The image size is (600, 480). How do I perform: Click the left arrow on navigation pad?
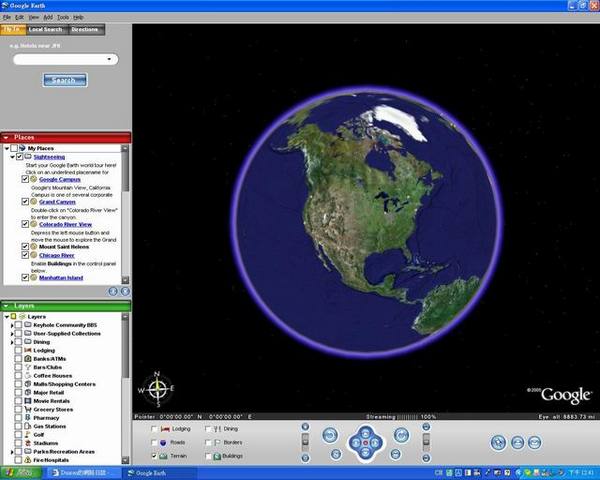coord(355,443)
